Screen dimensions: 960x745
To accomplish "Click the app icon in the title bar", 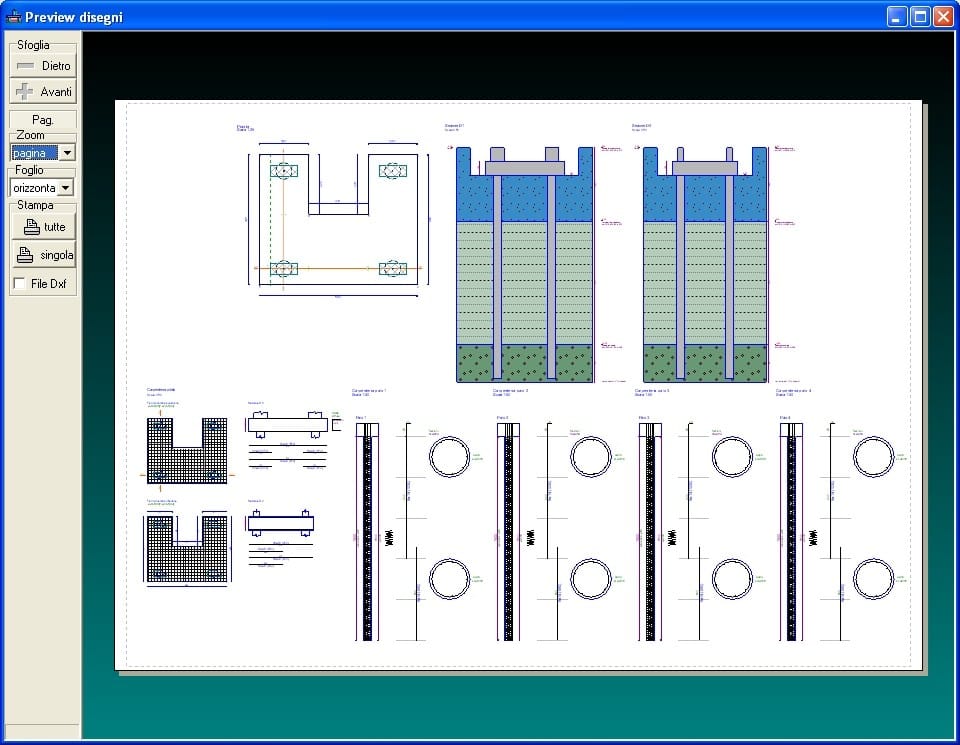I will coord(13,16).
